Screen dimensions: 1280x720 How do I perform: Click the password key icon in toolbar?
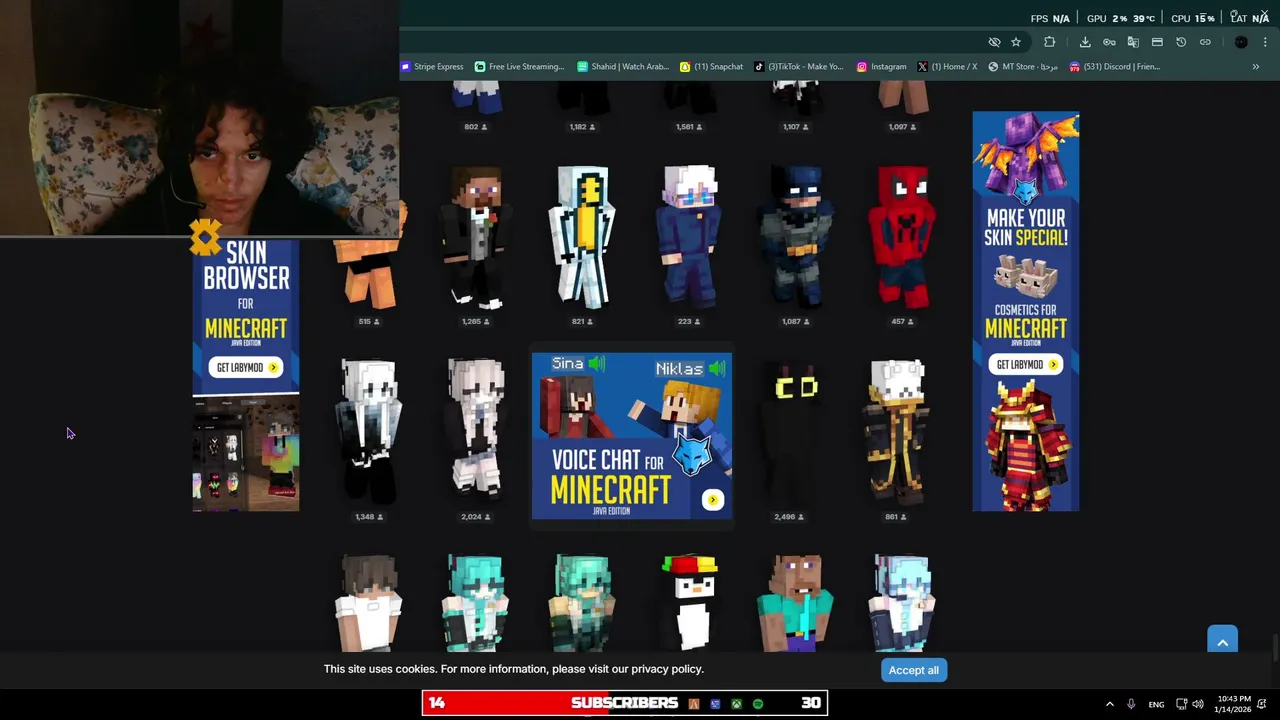coord(1109,42)
